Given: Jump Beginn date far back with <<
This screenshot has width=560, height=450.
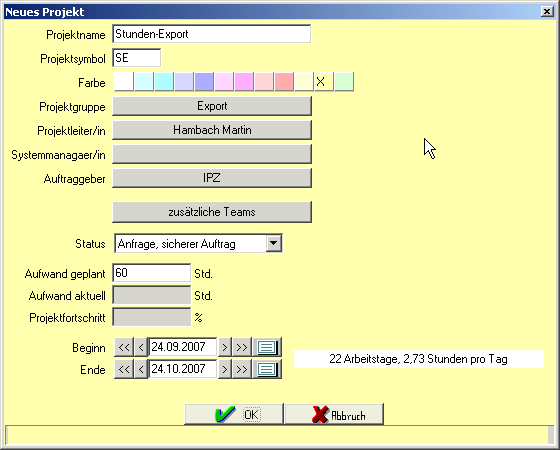Looking at the screenshot, I should pyautogui.click(x=124, y=347).
